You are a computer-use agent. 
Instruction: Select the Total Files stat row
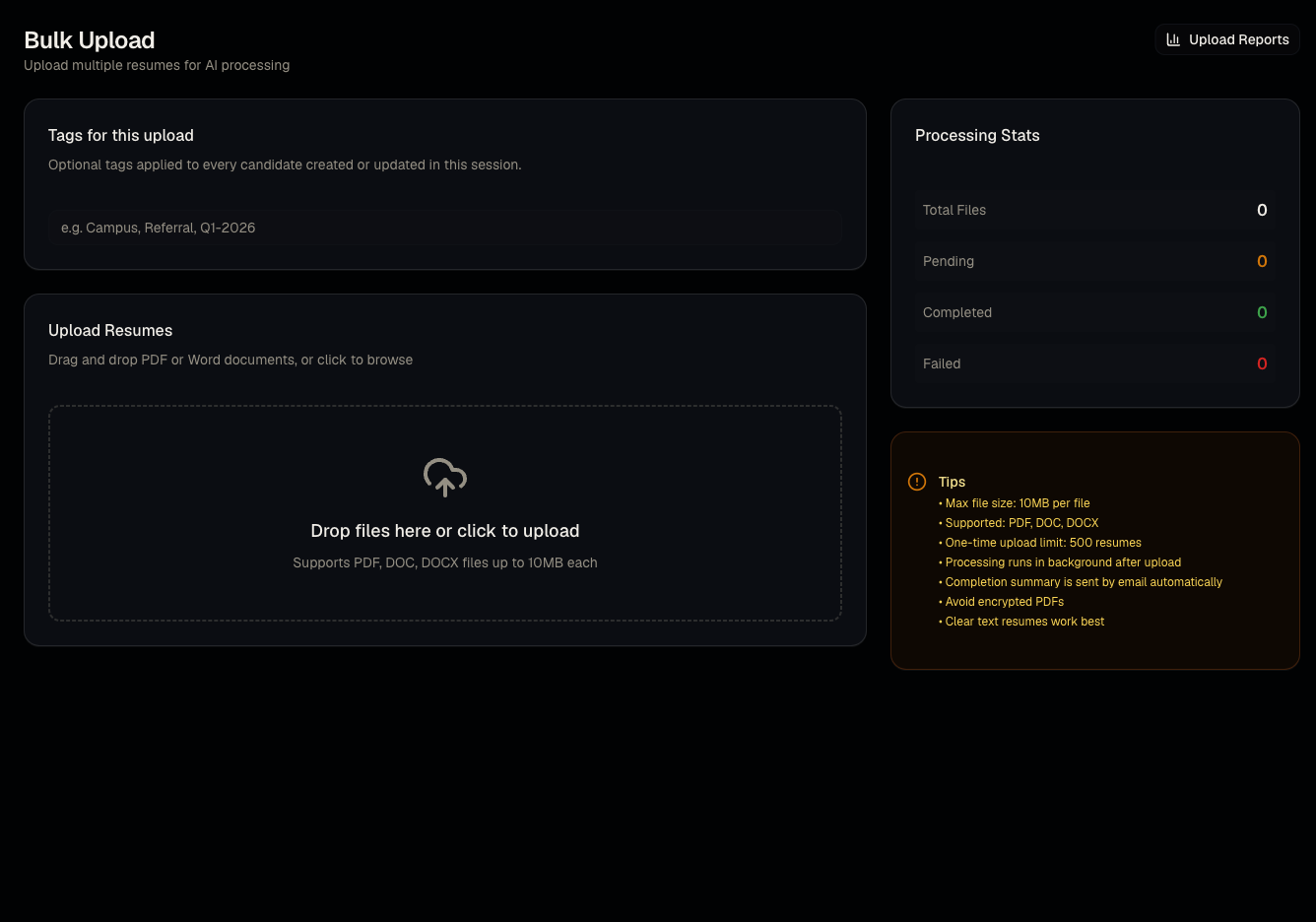pyautogui.click(x=1095, y=210)
